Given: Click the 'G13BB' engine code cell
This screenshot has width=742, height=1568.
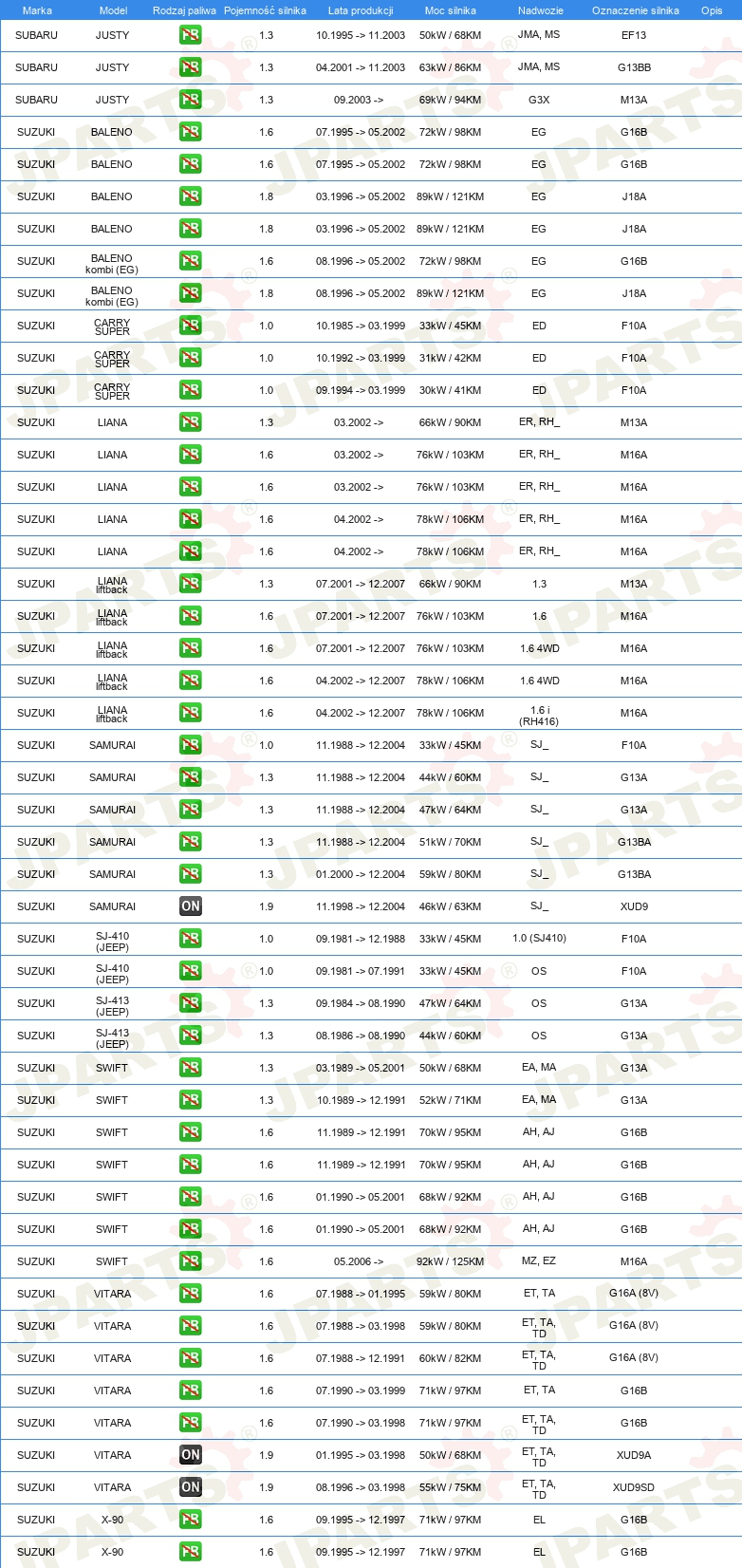Looking at the screenshot, I should (x=634, y=67).
